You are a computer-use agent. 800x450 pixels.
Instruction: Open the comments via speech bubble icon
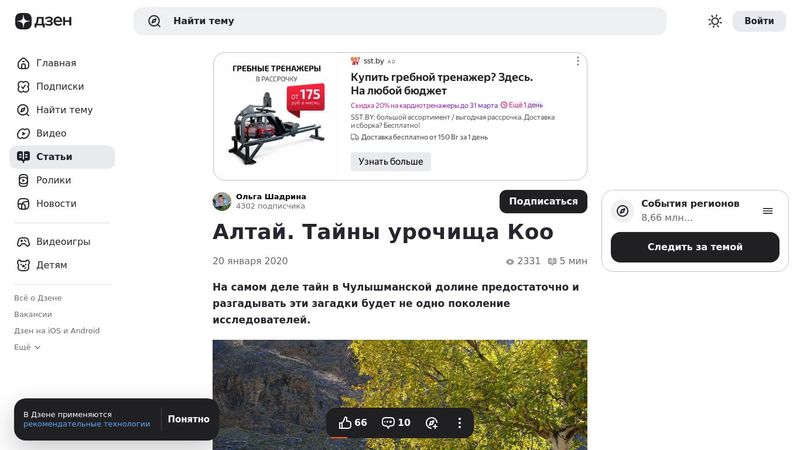pyautogui.click(x=388, y=423)
